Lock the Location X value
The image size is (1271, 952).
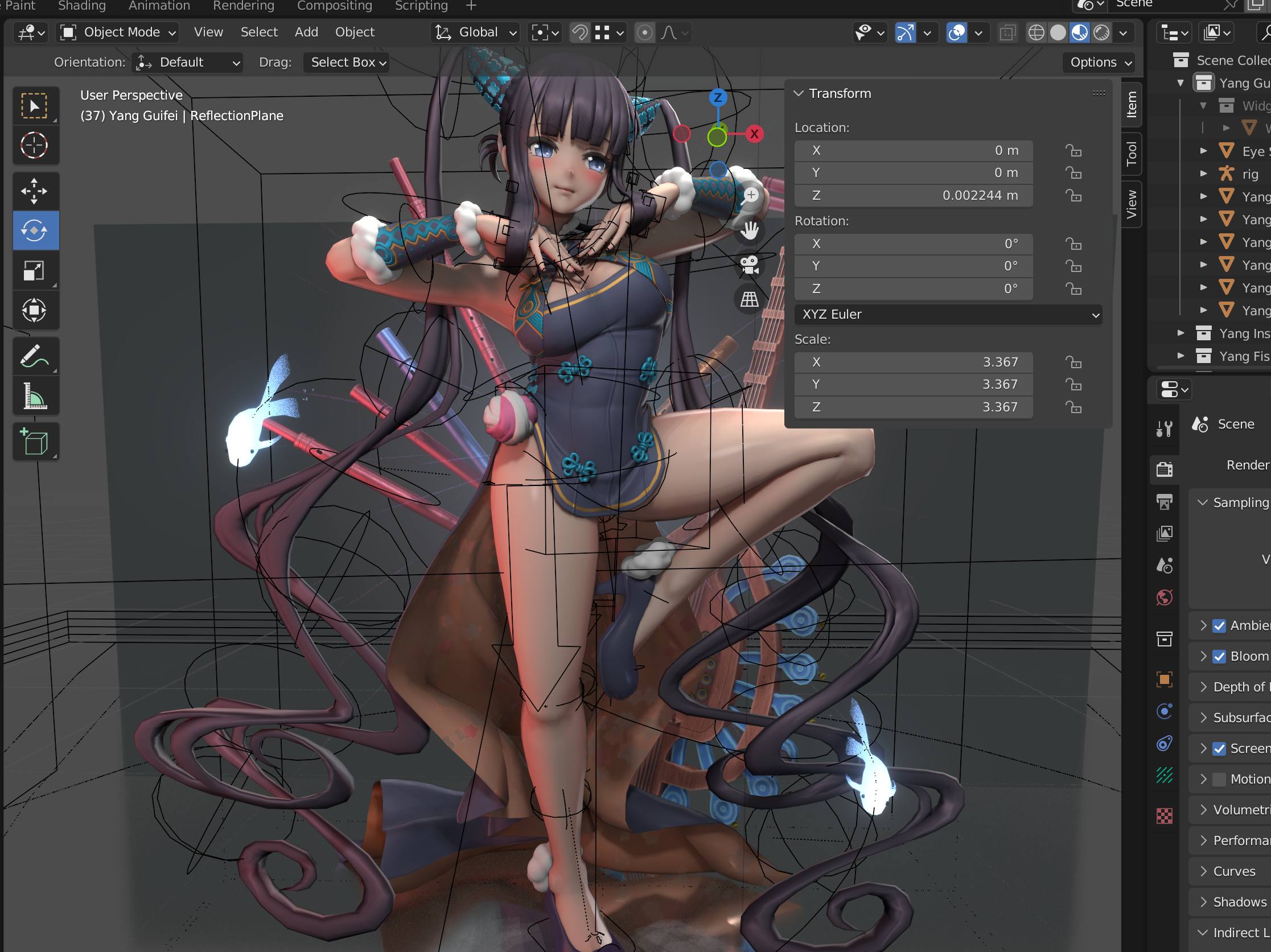pos(1073,151)
